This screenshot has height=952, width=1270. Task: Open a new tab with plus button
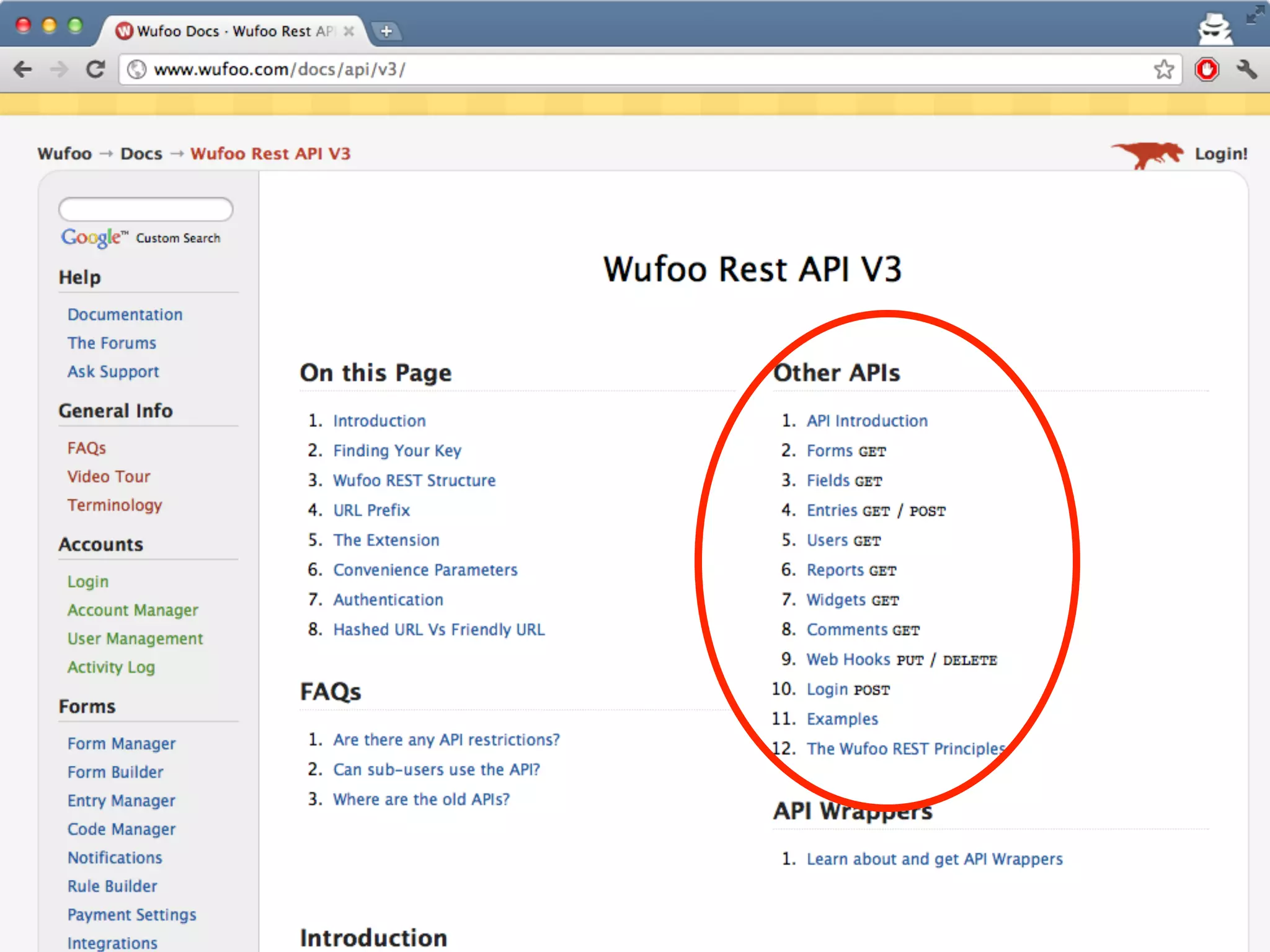pyautogui.click(x=386, y=31)
